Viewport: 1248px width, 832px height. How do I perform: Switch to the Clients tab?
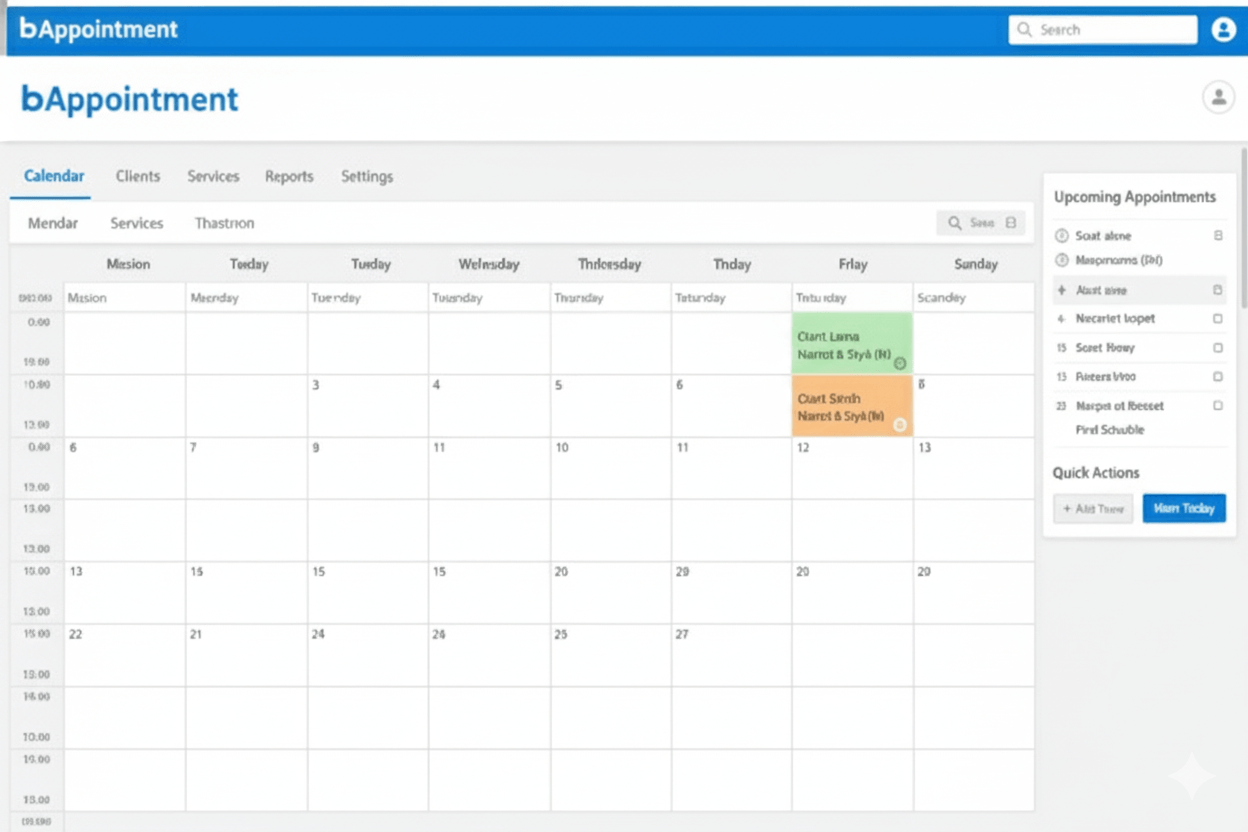point(138,176)
